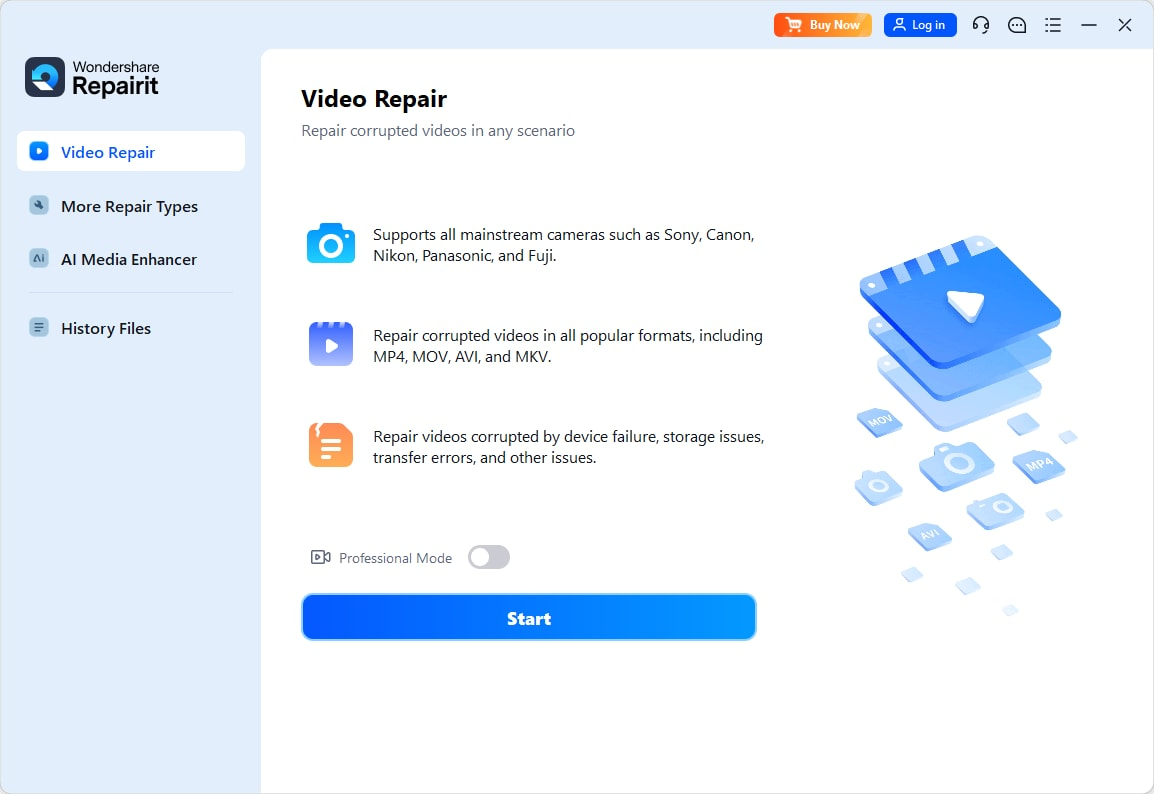Click the video formats play-file icon
This screenshot has width=1154, height=794.
331,344
